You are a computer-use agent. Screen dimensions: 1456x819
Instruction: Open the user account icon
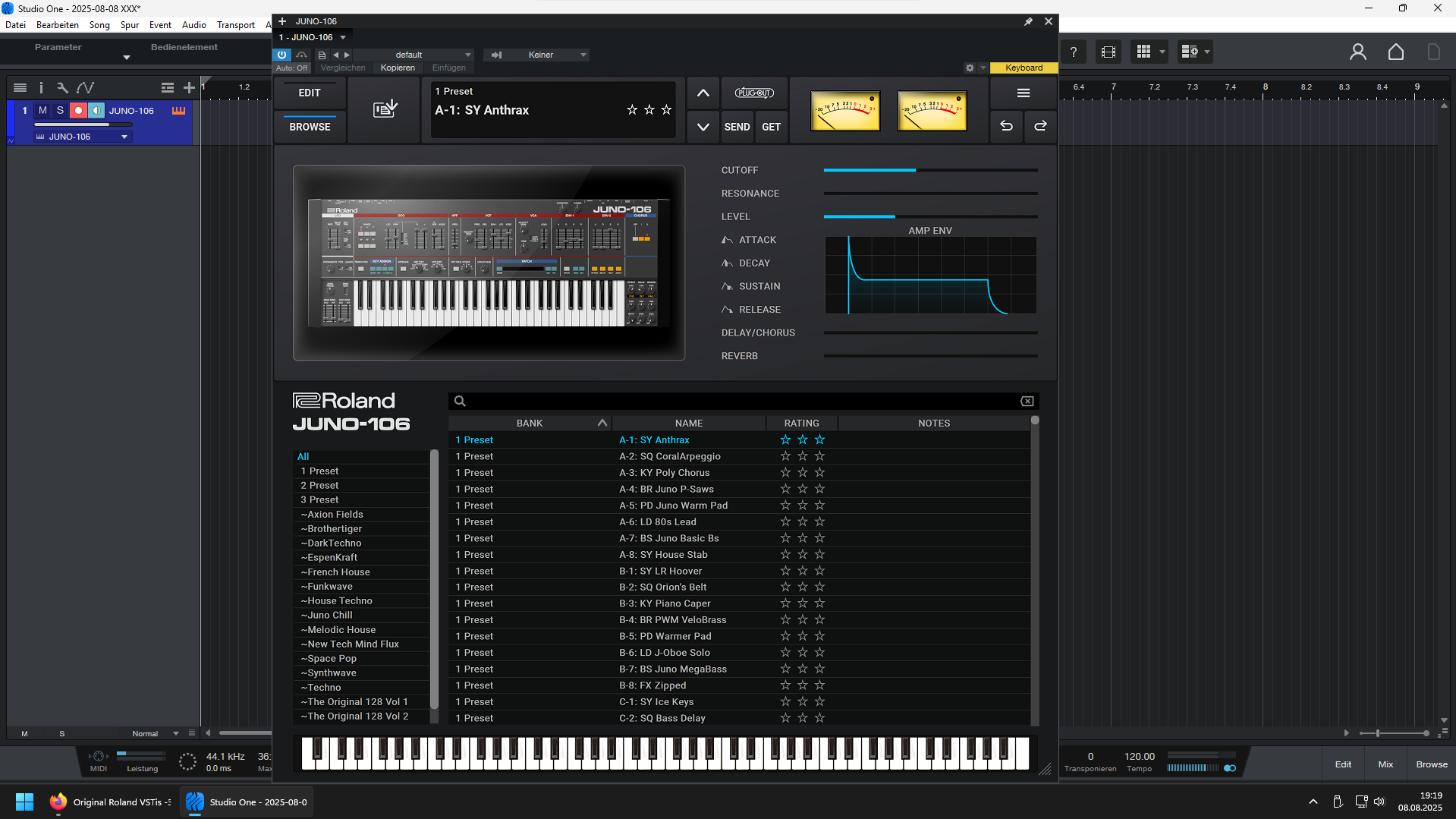coord(1357,52)
